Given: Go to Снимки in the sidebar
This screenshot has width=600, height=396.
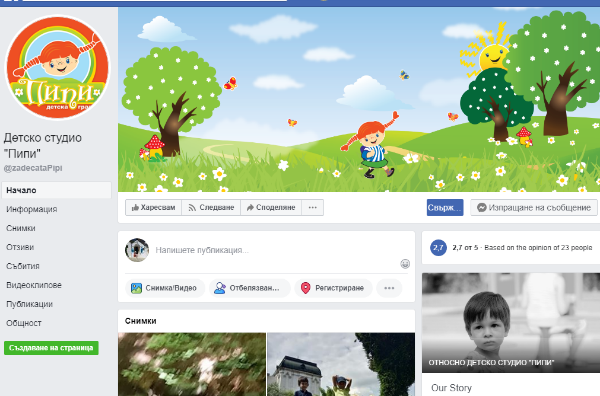Looking at the screenshot, I should 21,228.
